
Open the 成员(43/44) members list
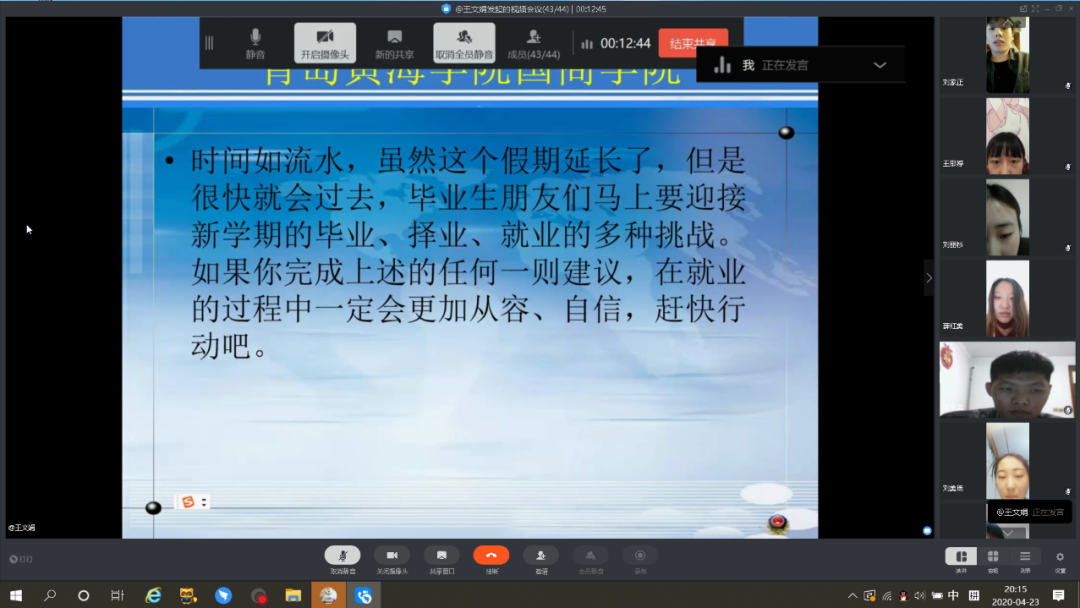click(534, 42)
